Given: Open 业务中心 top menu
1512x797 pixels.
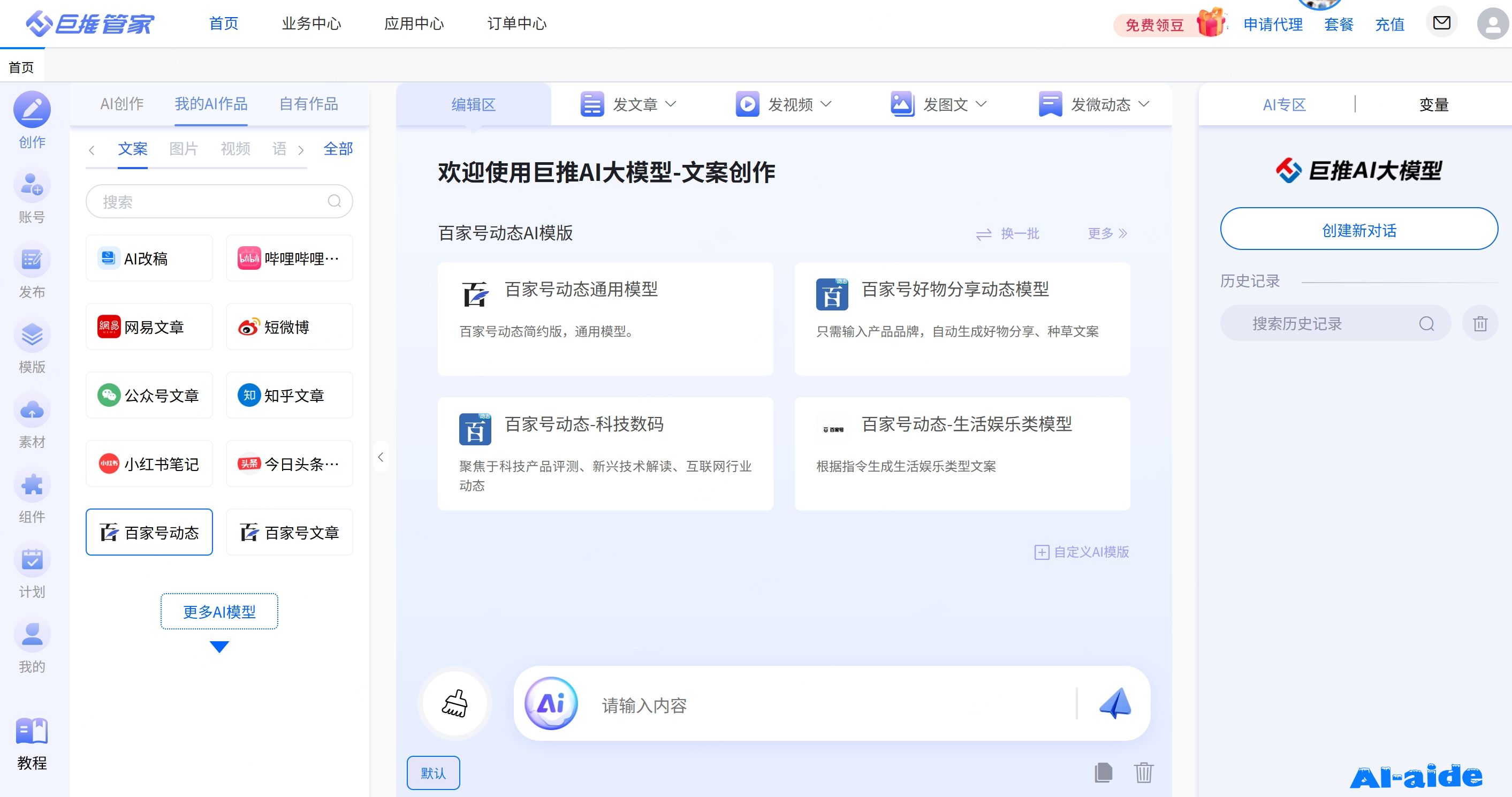Looking at the screenshot, I should point(311,24).
